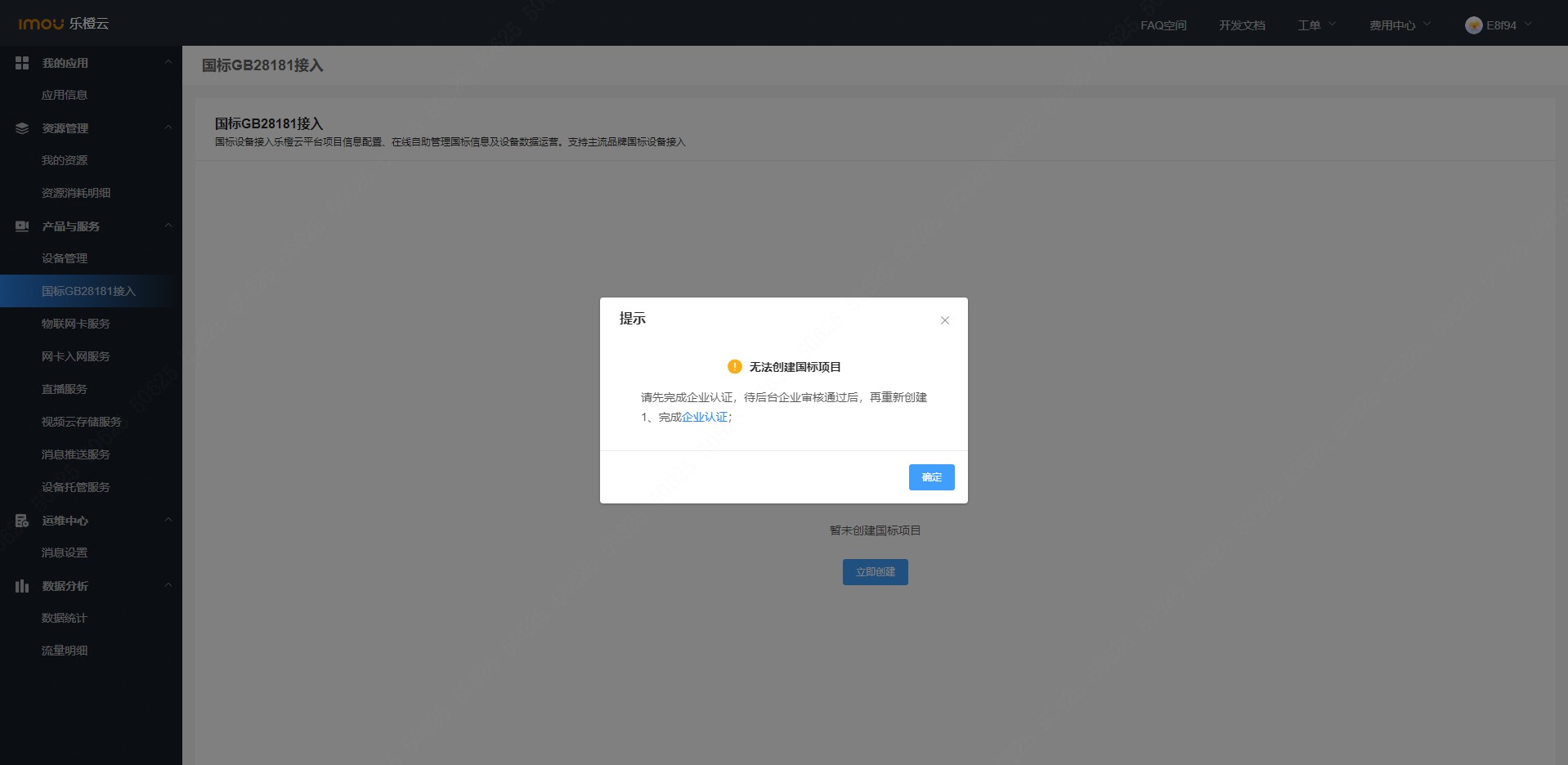Open 开发文档 in the top bar
This screenshot has height=765, width=1568.
pos(1242,25)
